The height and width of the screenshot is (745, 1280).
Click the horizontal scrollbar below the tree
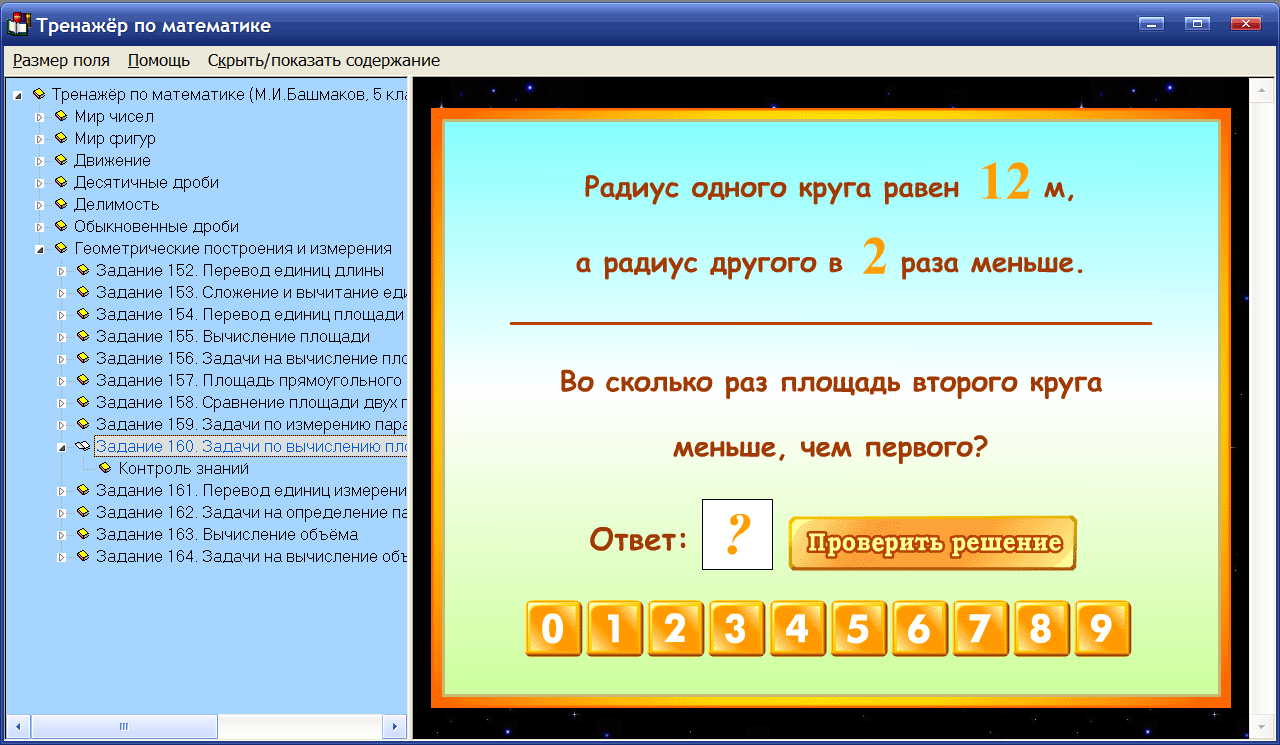click(123, 726)
